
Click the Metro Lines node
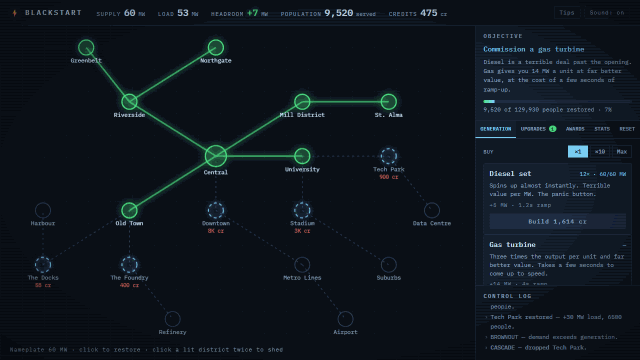(x=302, y=264)
